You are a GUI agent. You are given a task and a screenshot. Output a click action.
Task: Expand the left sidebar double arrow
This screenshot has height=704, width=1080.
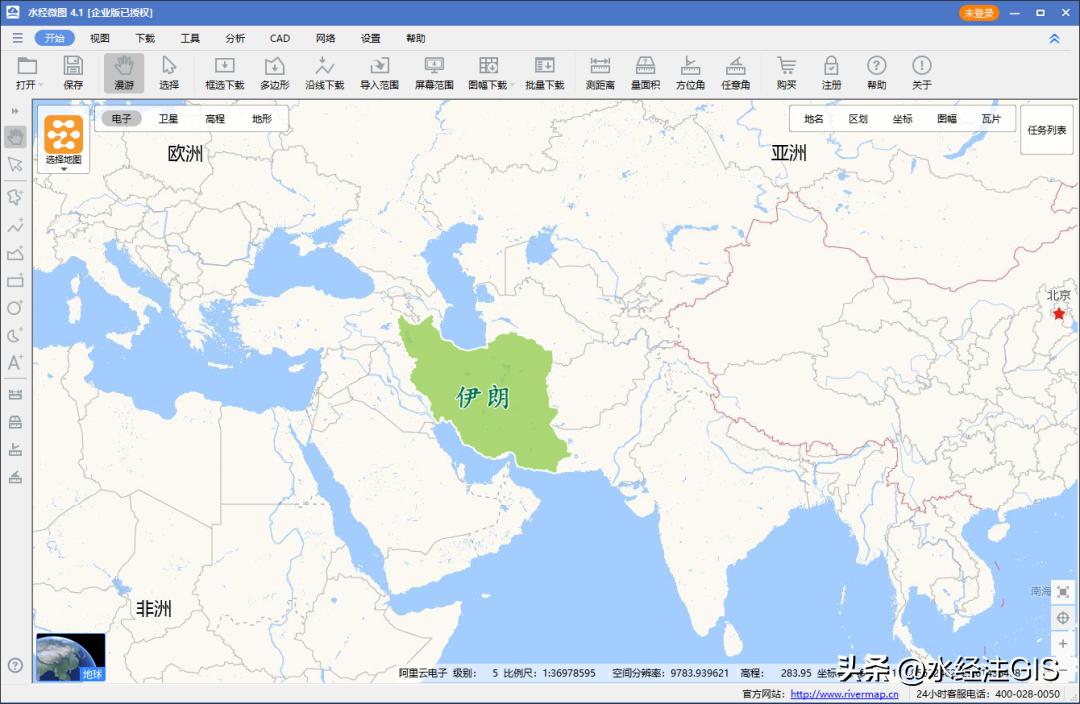point(15,111)
